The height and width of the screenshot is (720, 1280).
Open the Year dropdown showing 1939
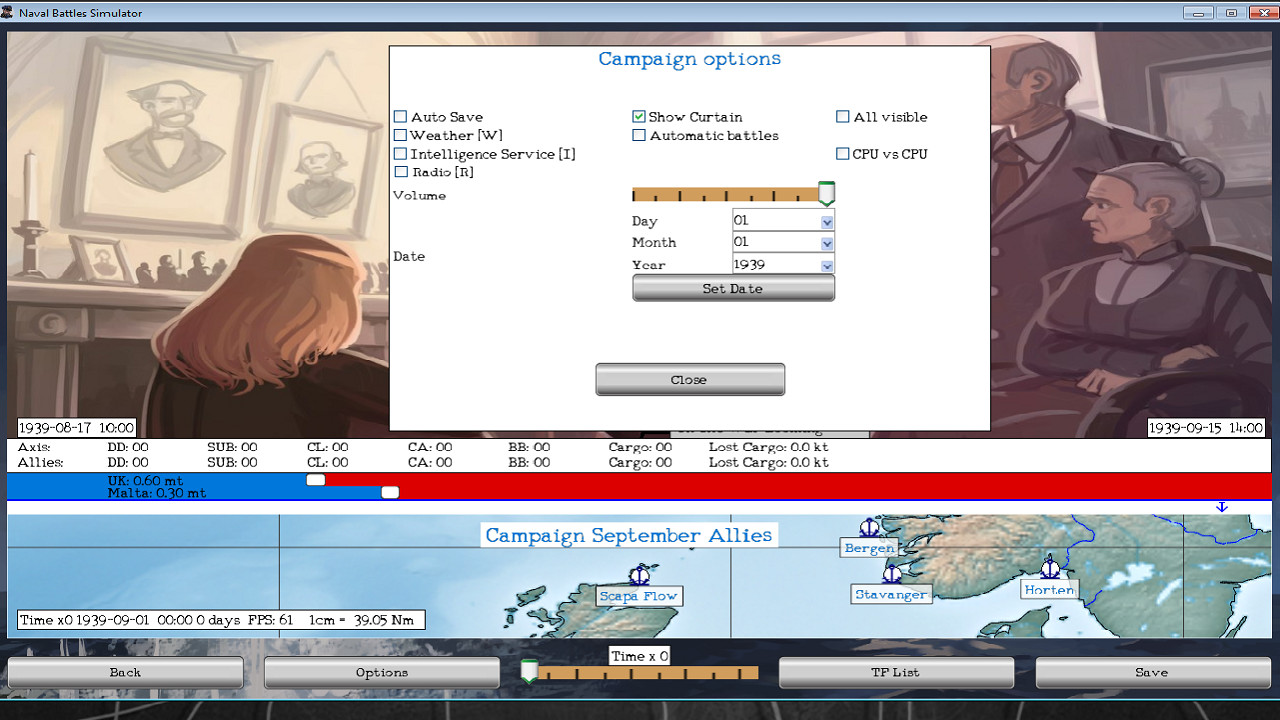827,264
